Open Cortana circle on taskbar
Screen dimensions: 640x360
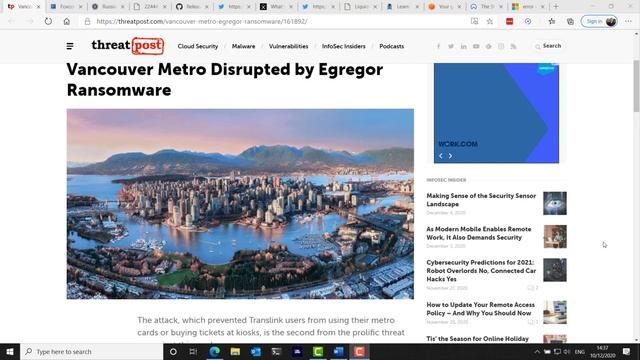click(173, 351)
